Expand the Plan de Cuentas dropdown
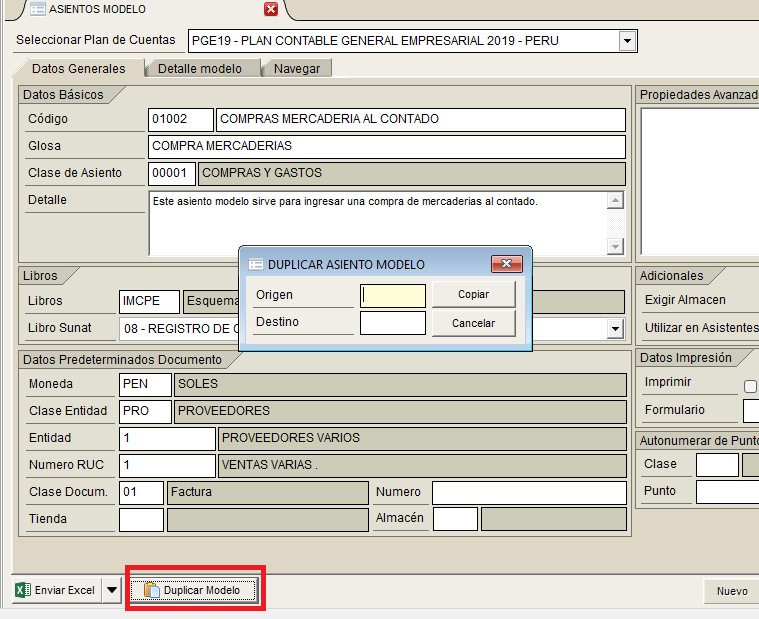The width and height of the screenshot is (759, 619). click(x=627, y=41)
